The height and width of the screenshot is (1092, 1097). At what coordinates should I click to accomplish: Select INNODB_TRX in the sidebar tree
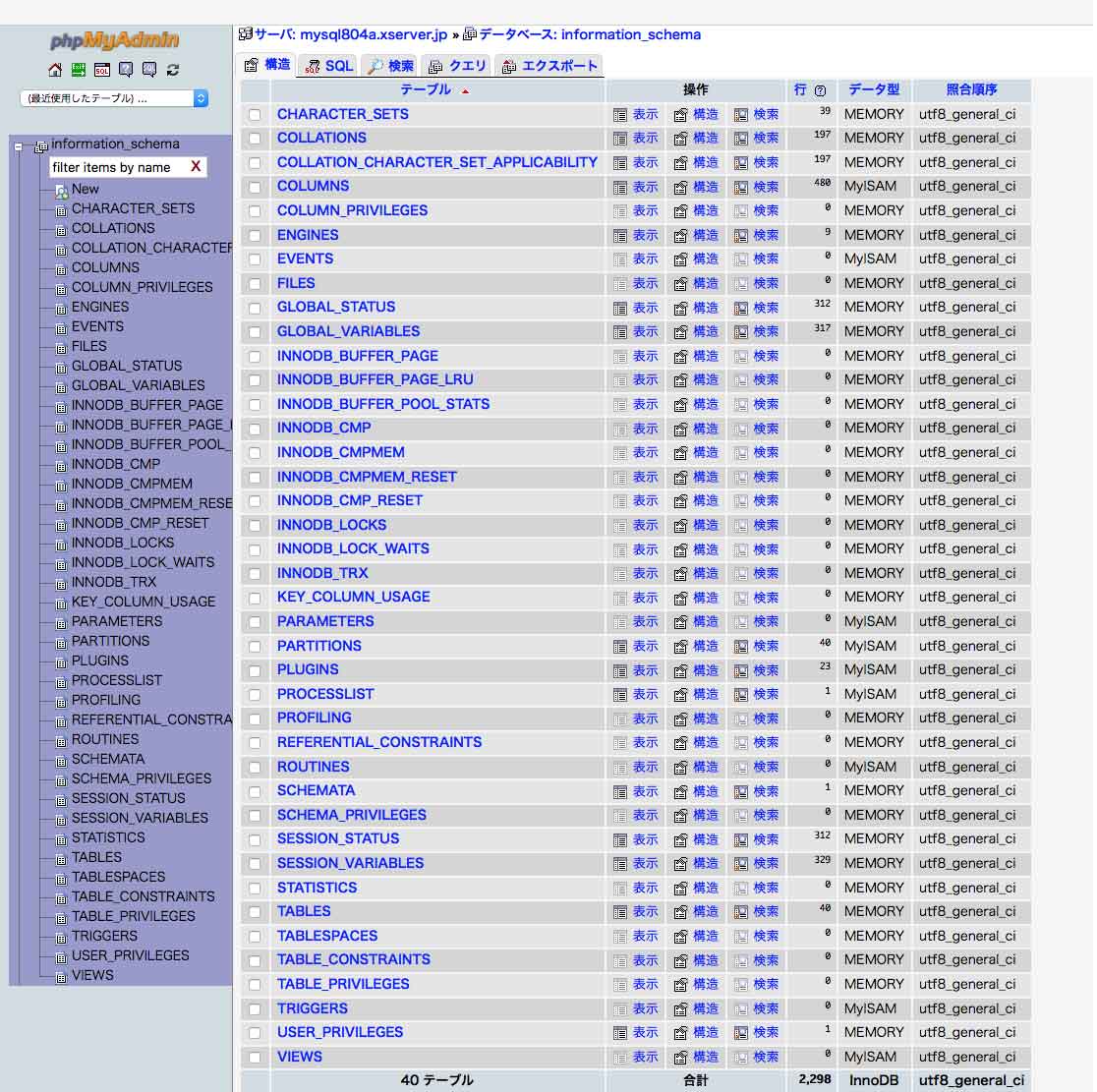113,582
